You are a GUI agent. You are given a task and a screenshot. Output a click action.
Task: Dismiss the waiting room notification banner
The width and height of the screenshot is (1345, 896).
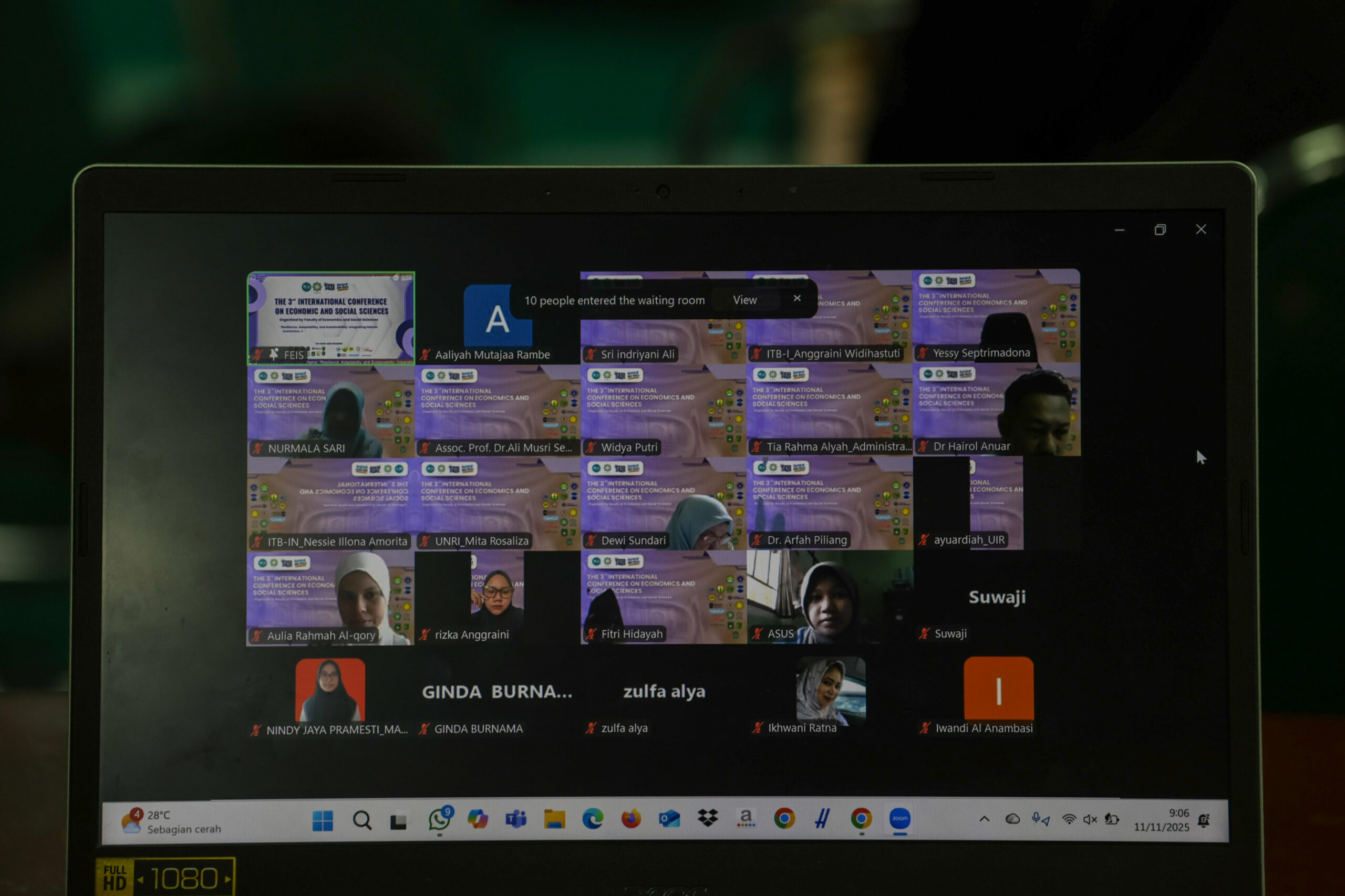(797, 298)
